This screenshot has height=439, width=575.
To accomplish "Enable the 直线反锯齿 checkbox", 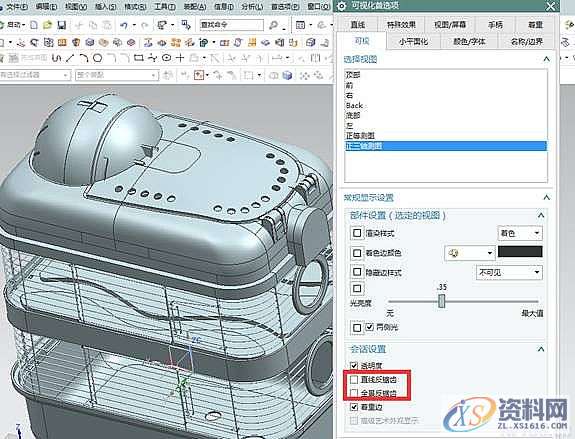I will [354, 379].
